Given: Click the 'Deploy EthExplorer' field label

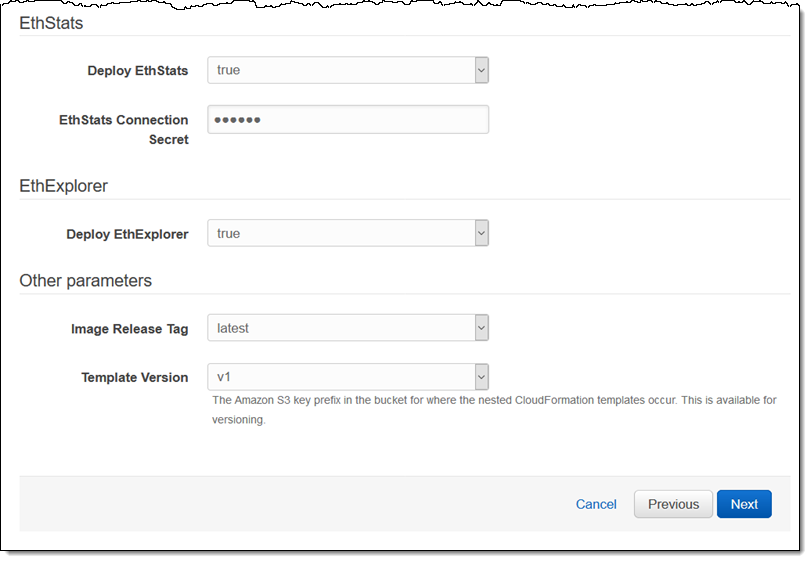Looking at the screenshot, I should click(x=127, y=234).
